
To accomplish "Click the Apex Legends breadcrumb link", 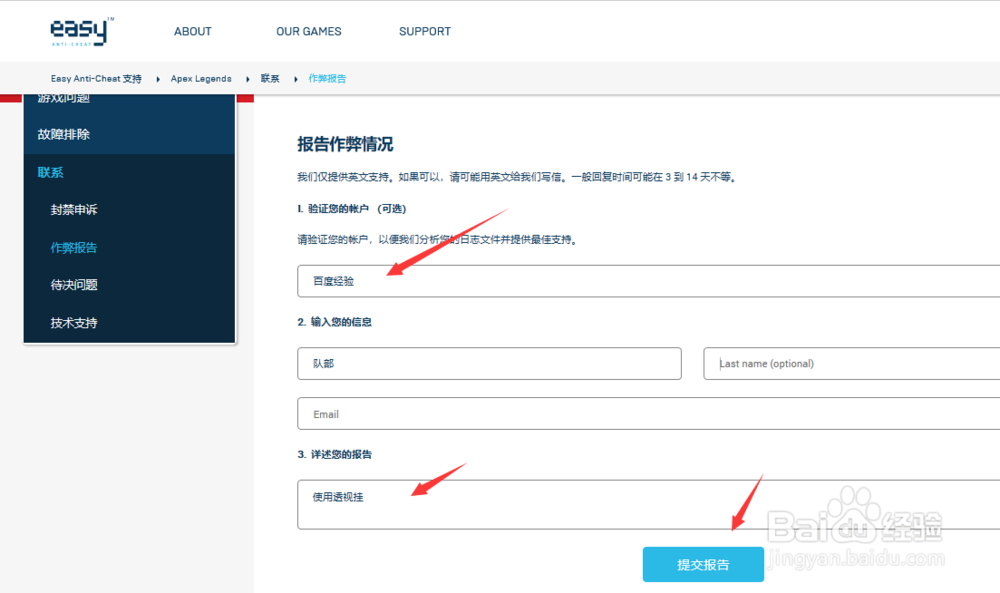I will pyautogui.click(x=200, y=78).
